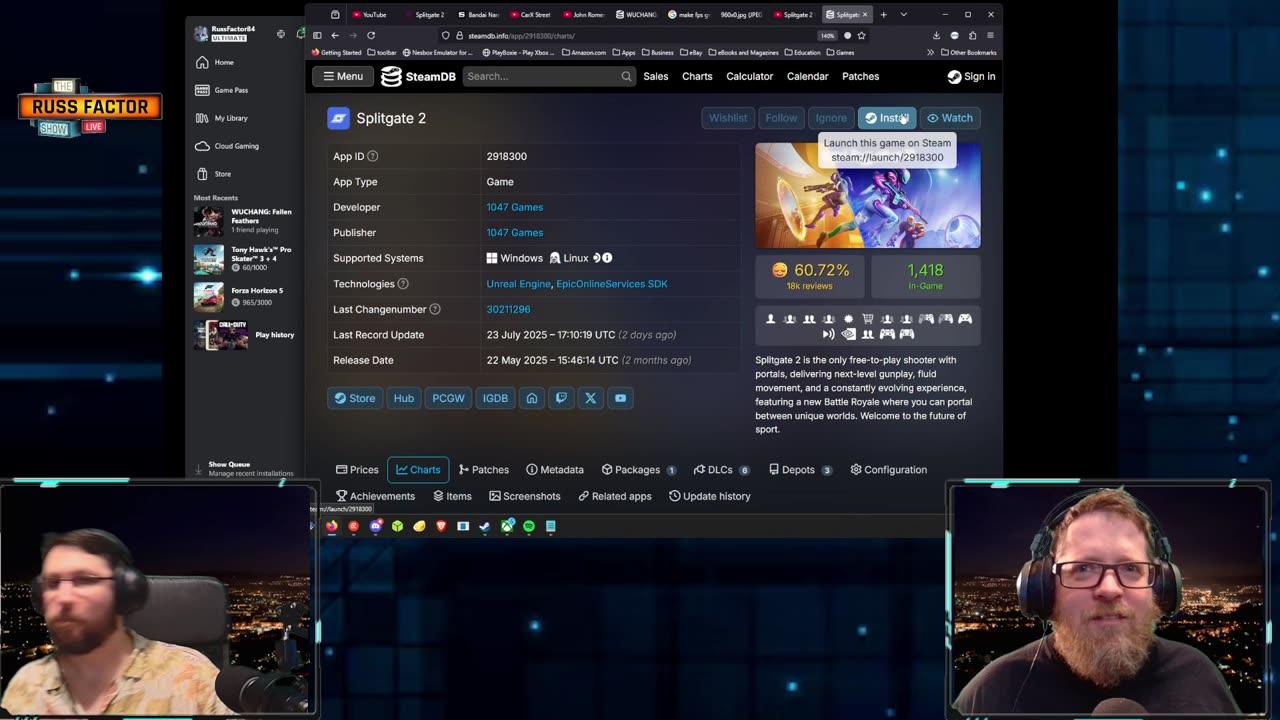Open the Unreal Engine technology link
The width and height of the screenshot is (1280, 720).
[518, 284]
